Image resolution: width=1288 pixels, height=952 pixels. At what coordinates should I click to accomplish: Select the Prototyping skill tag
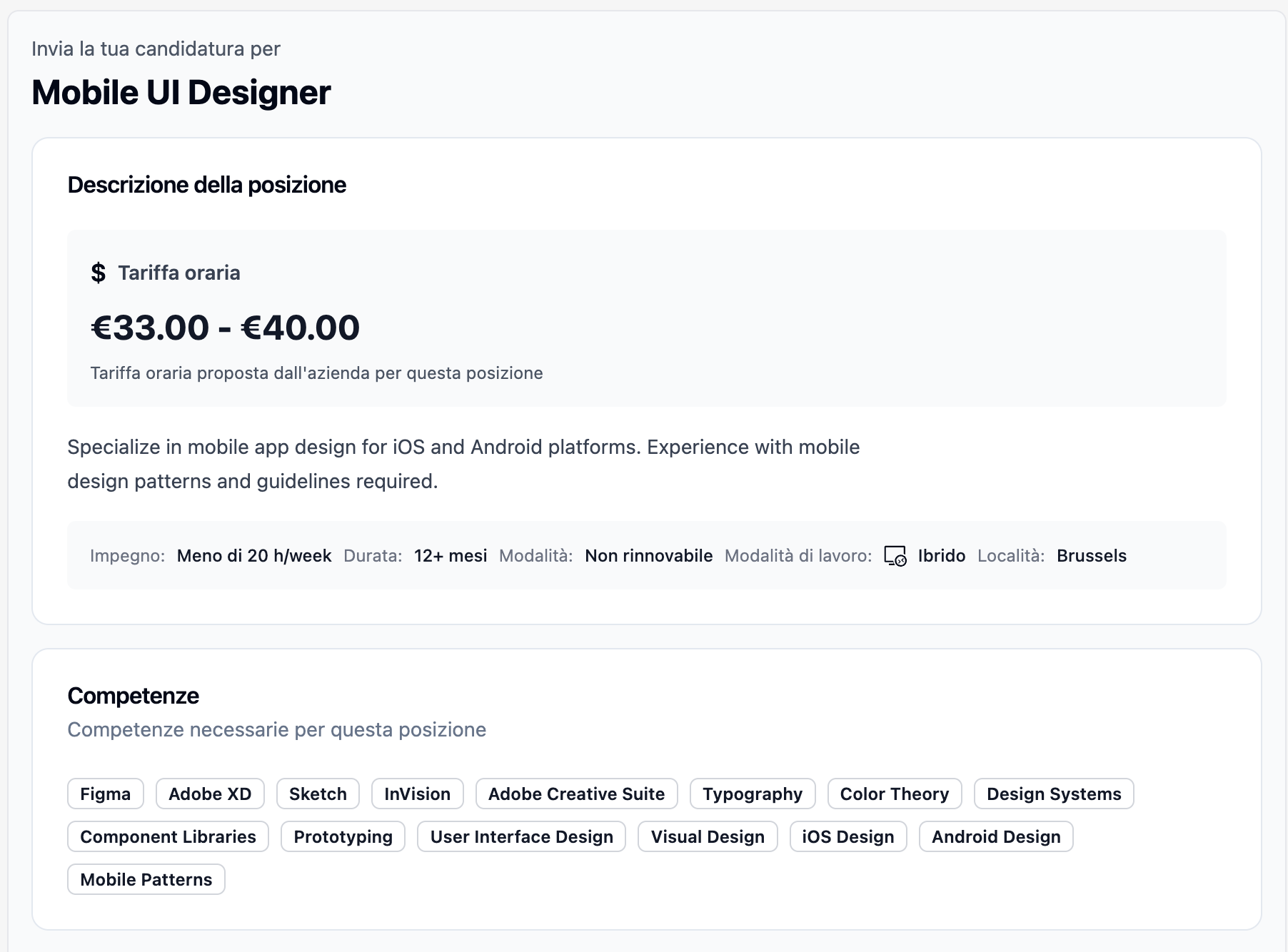tap(343, 836)
